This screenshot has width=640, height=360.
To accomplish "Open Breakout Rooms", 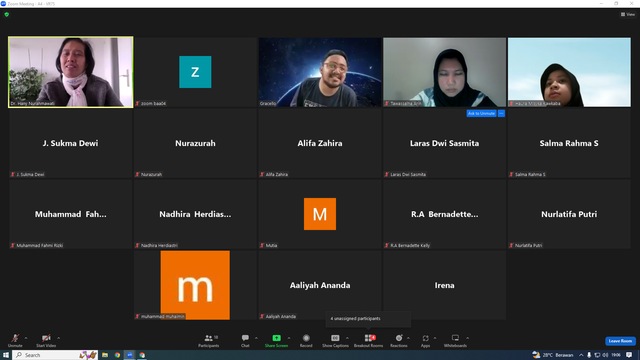I will (368, 340).
